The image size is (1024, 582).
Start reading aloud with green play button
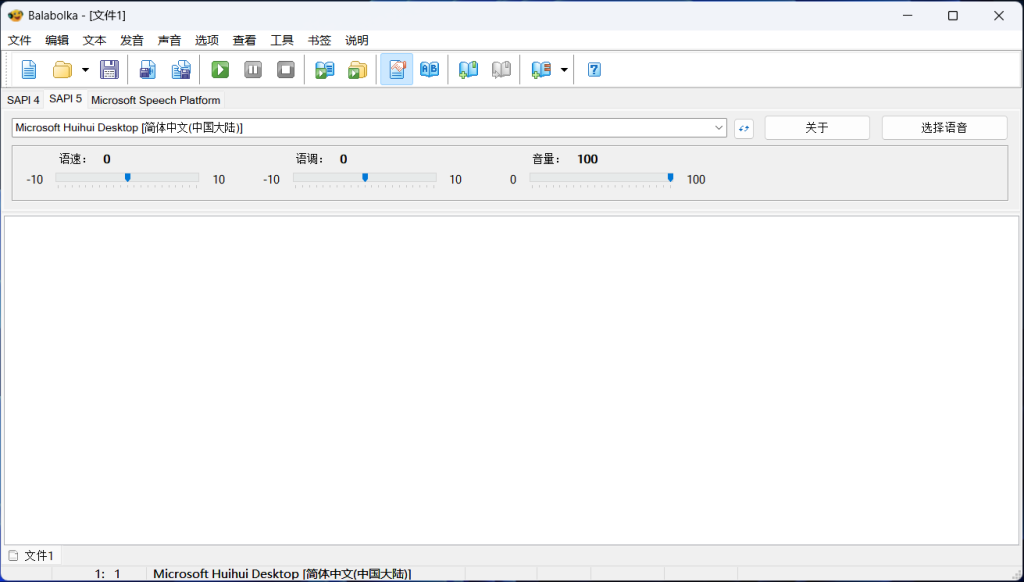(x=220, y=69)
